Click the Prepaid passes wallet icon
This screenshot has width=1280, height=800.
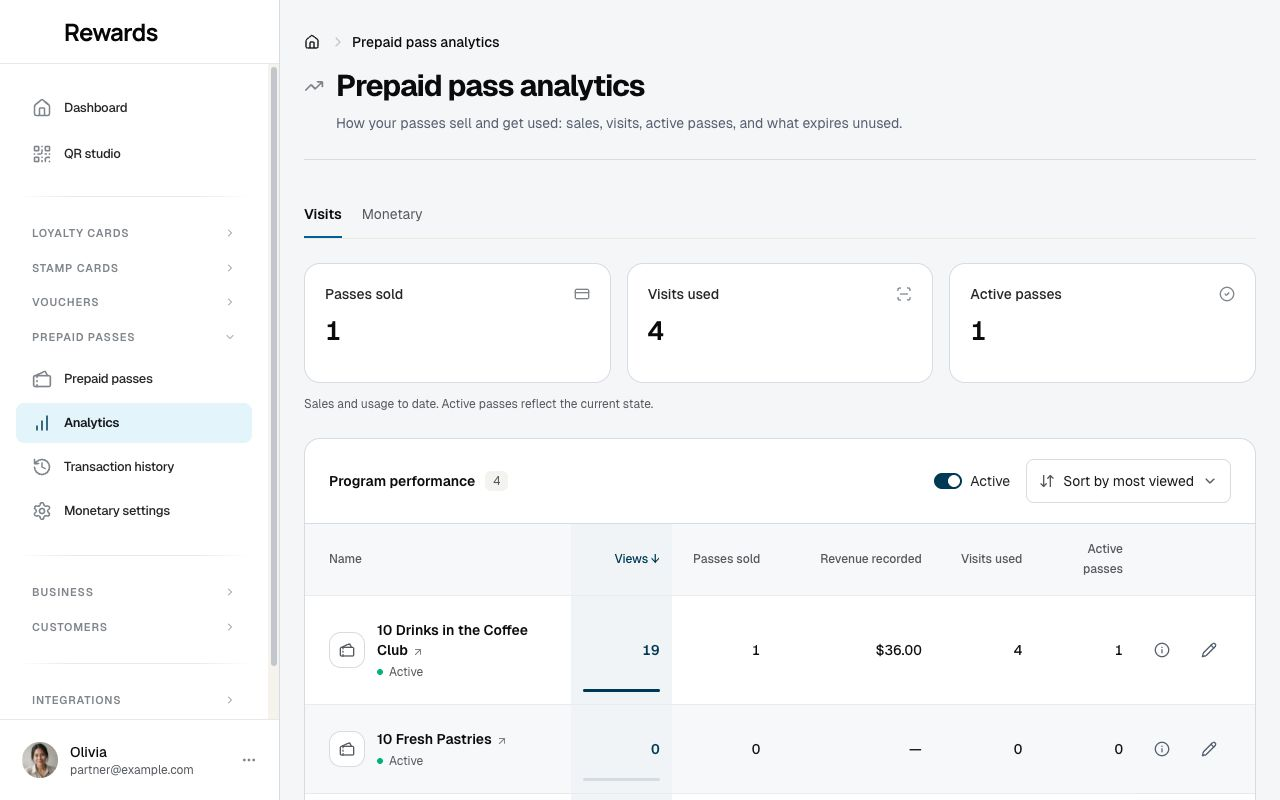coord(42,379)
